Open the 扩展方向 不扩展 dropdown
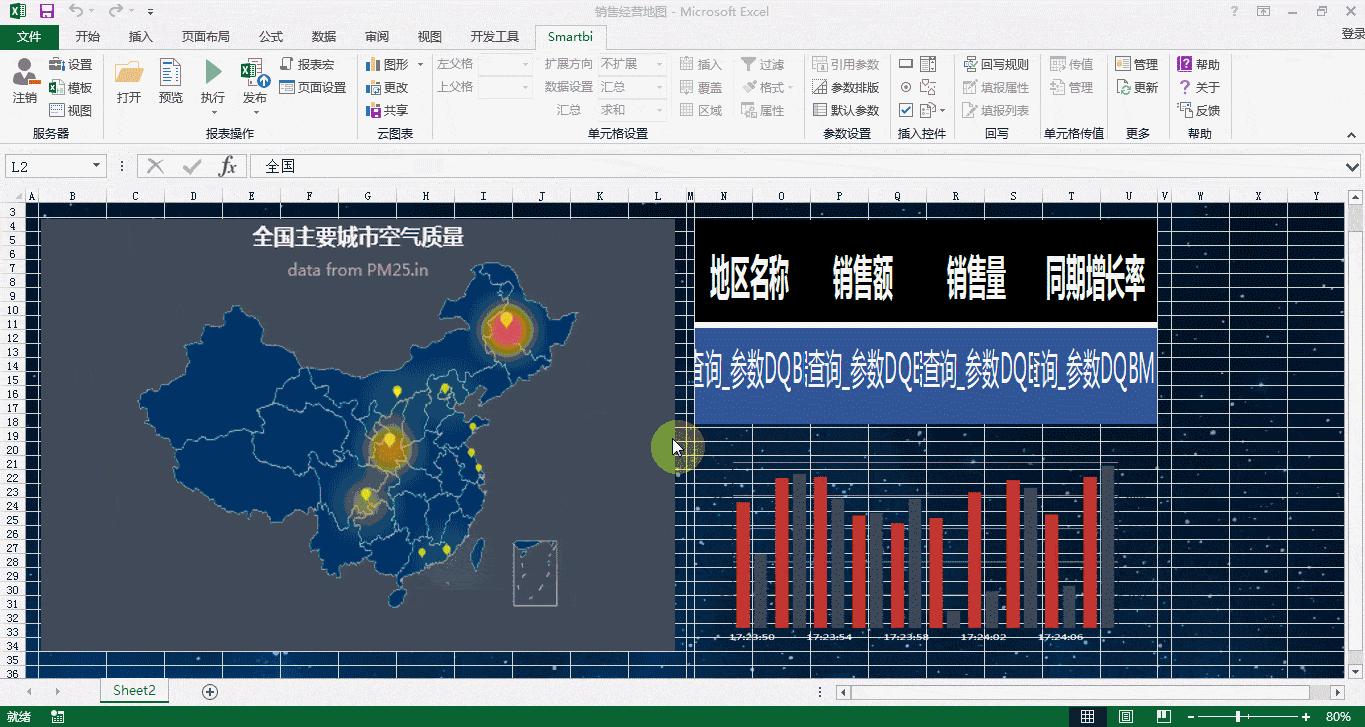The width and height of the screenshot is (1365, 727). coord(660,63)
